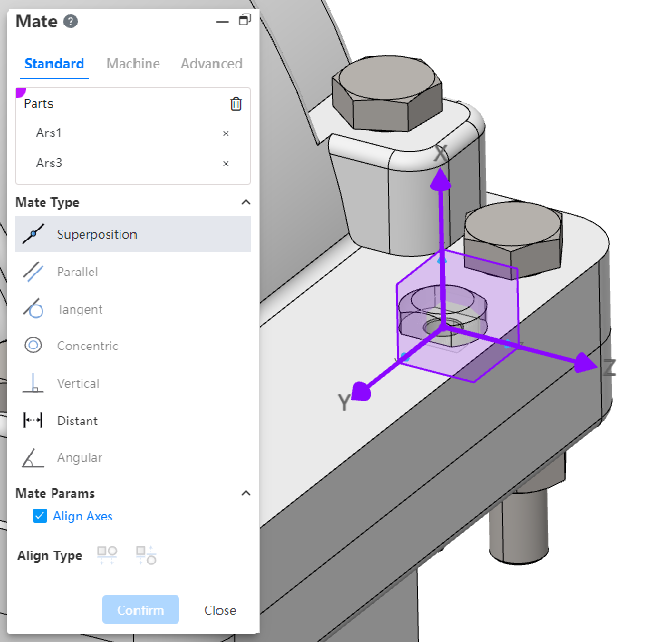Collapse the Mate Type section
Screen dimensions: 653x642
pos(246,202)
